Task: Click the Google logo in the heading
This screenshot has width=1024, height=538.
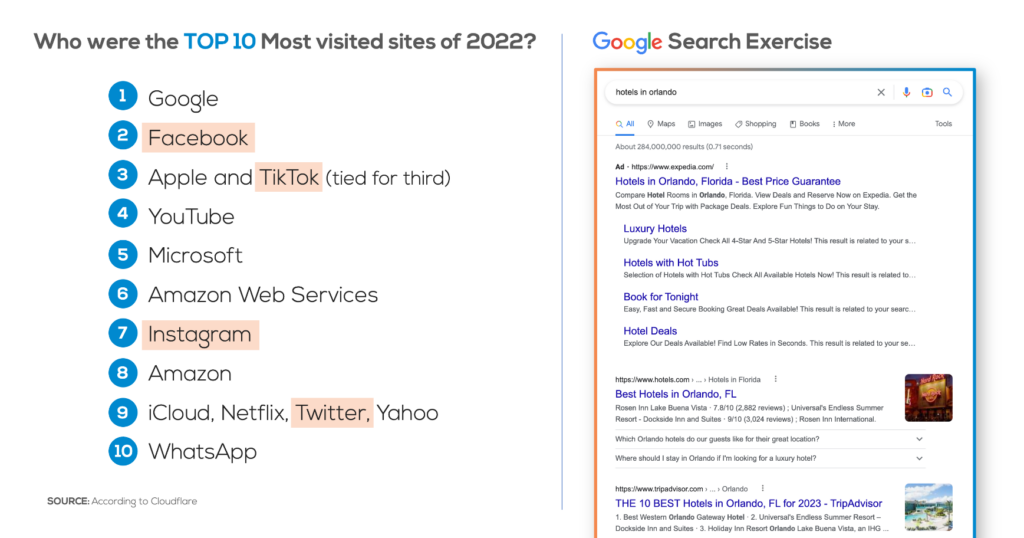Action: tap(627, 42)
